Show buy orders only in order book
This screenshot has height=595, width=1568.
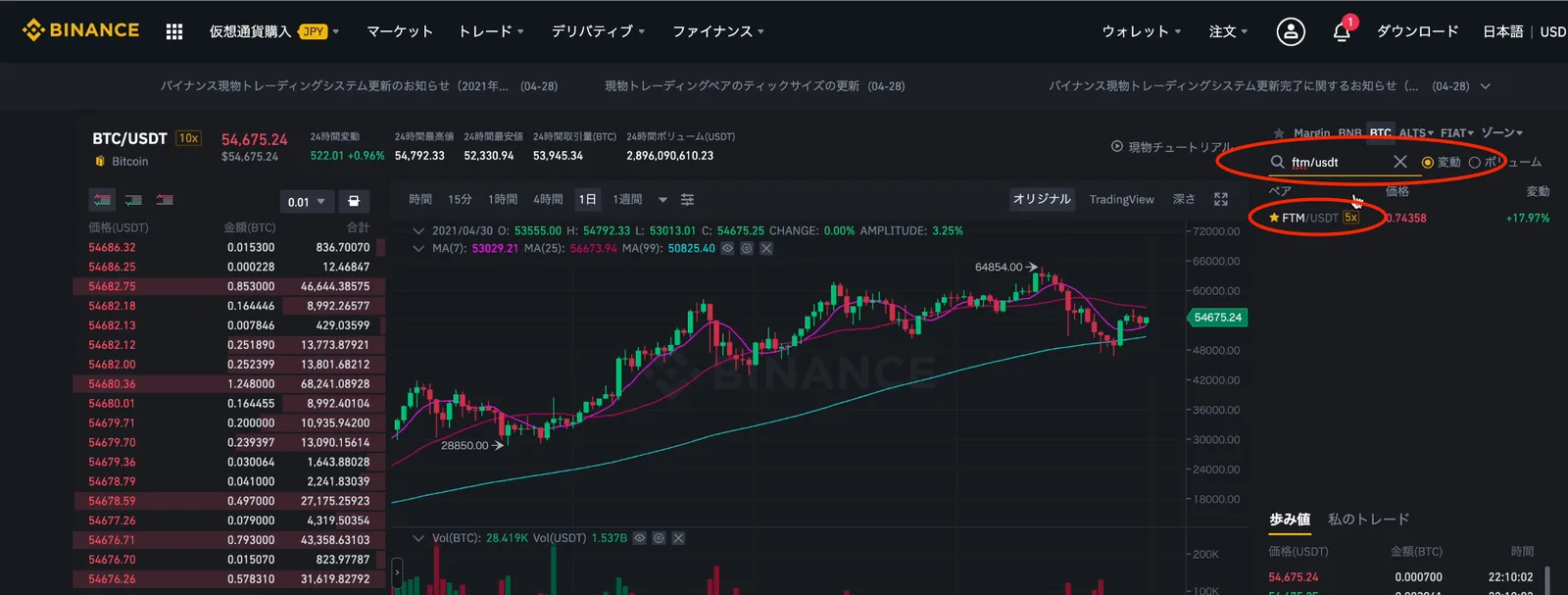(x=133, y=200)
